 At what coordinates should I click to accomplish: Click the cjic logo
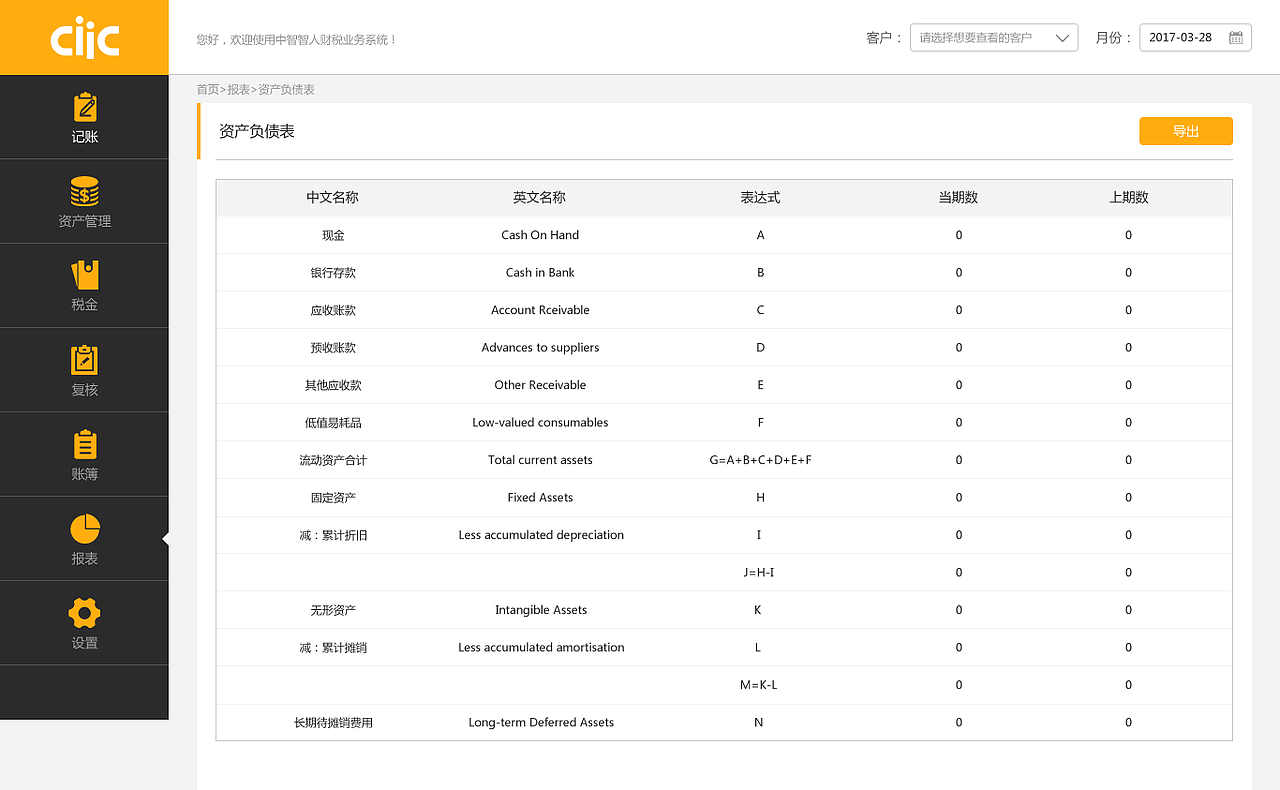(85, 38)
